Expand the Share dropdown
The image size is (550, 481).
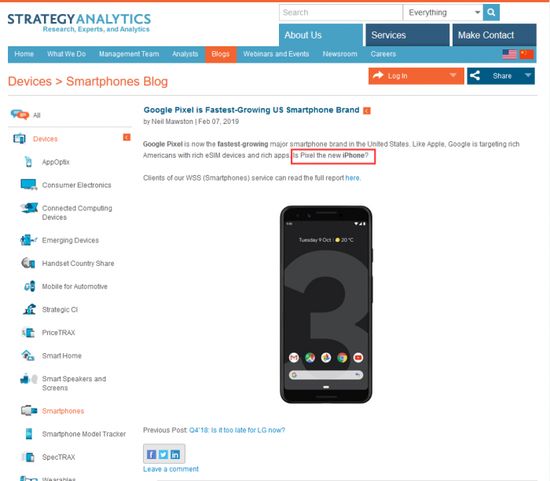[x=528, y=75]
